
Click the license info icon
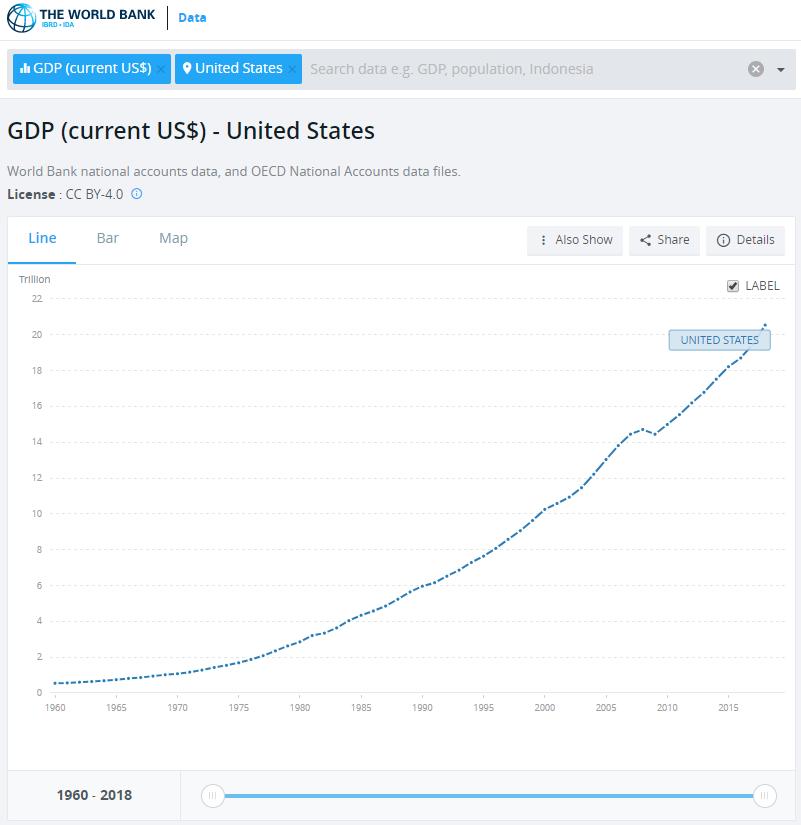[137, 194]
